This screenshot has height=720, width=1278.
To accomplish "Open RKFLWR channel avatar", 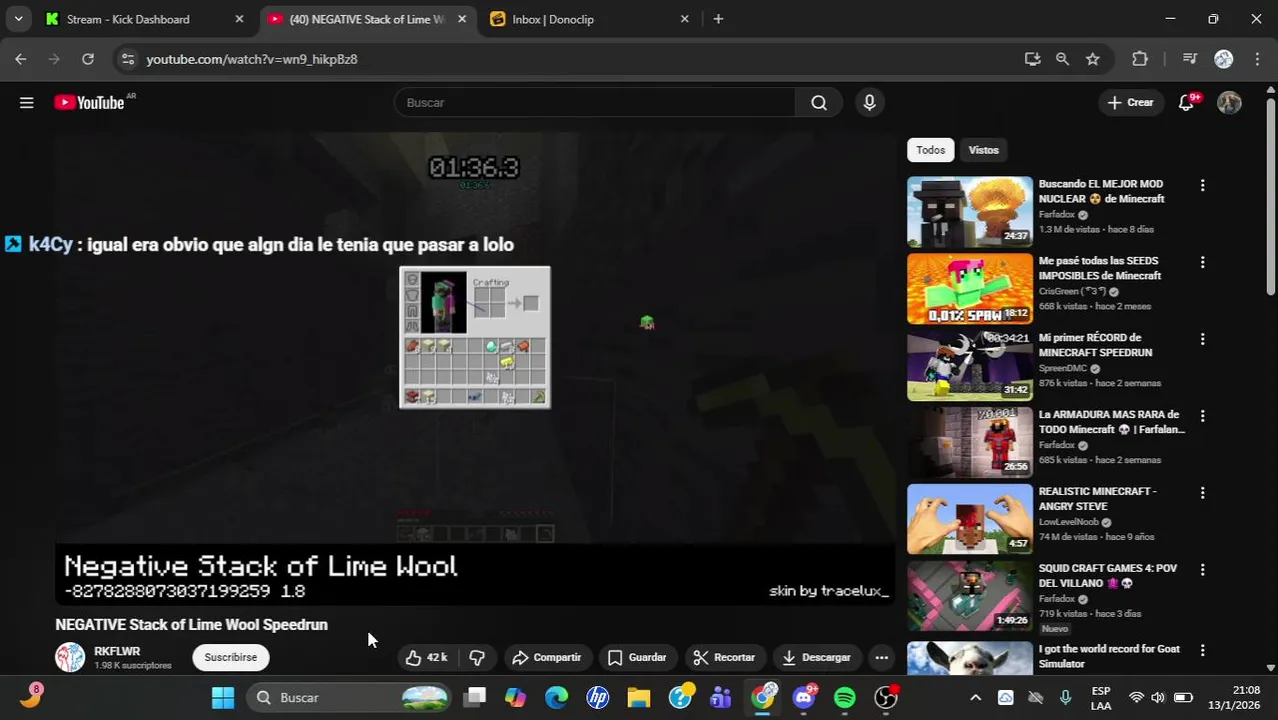I will click(x=70, y=657).
